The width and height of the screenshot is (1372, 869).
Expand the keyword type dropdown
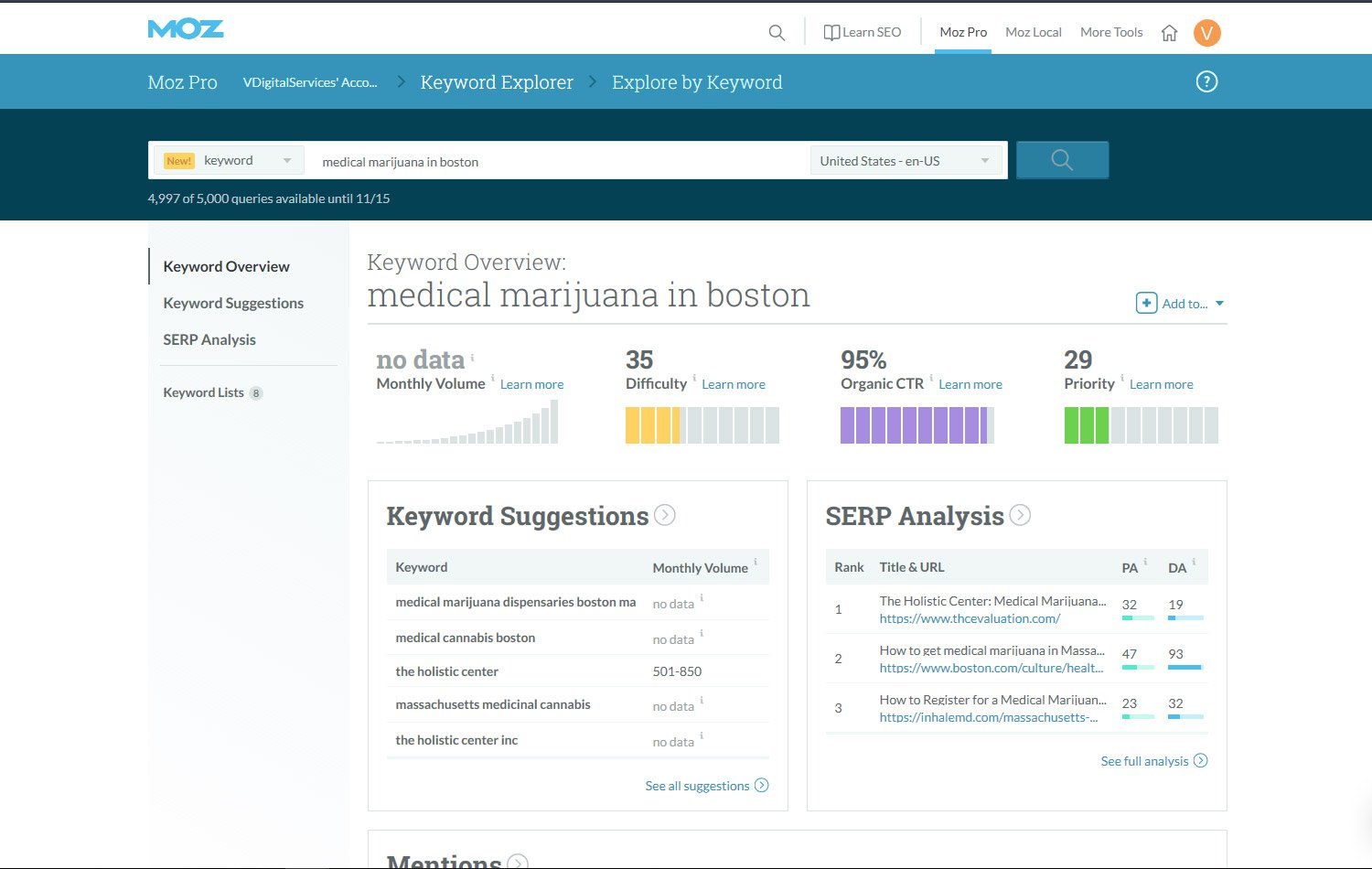pos(229,160)
